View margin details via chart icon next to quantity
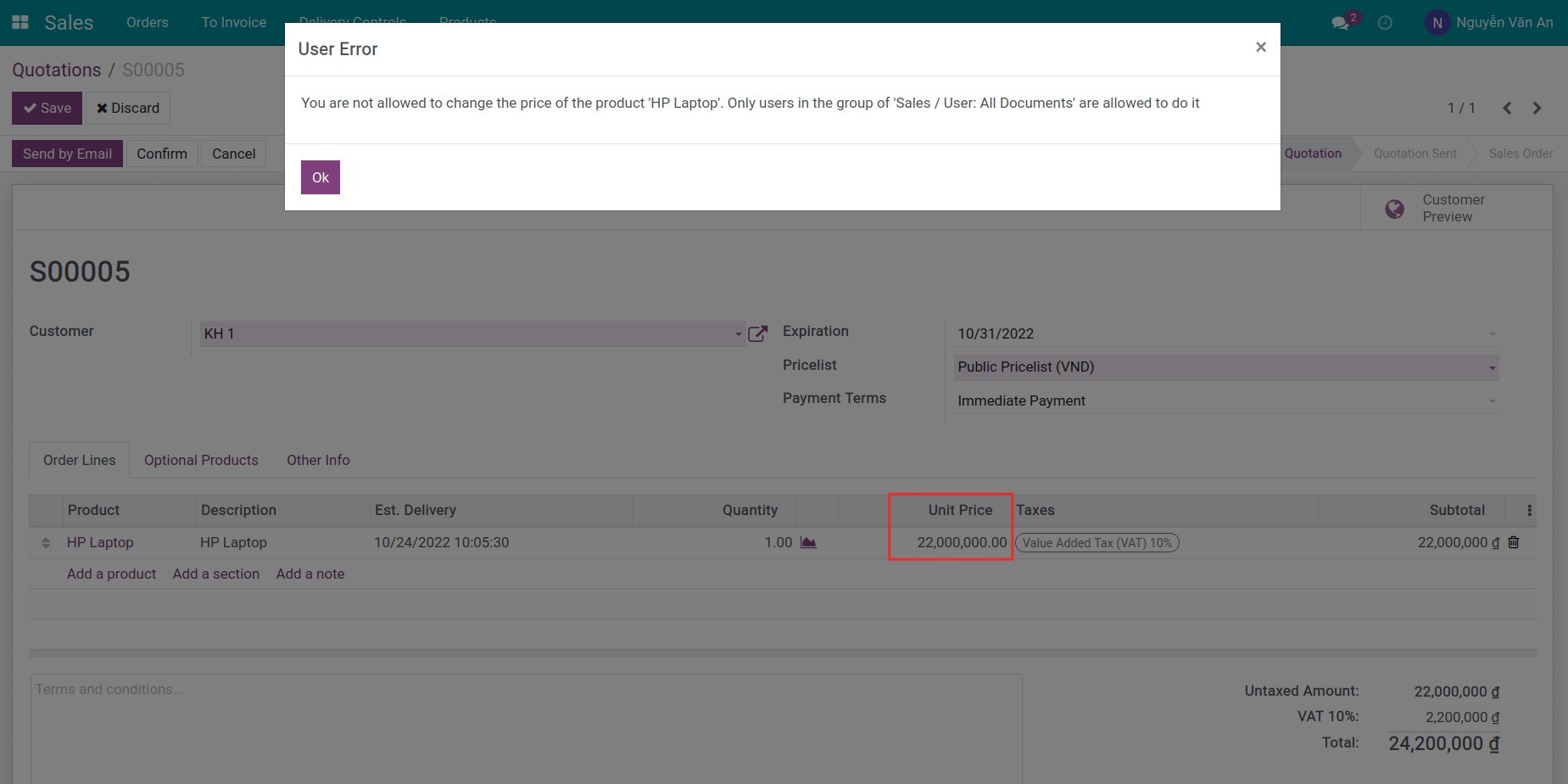 click(x=807, y=541)
